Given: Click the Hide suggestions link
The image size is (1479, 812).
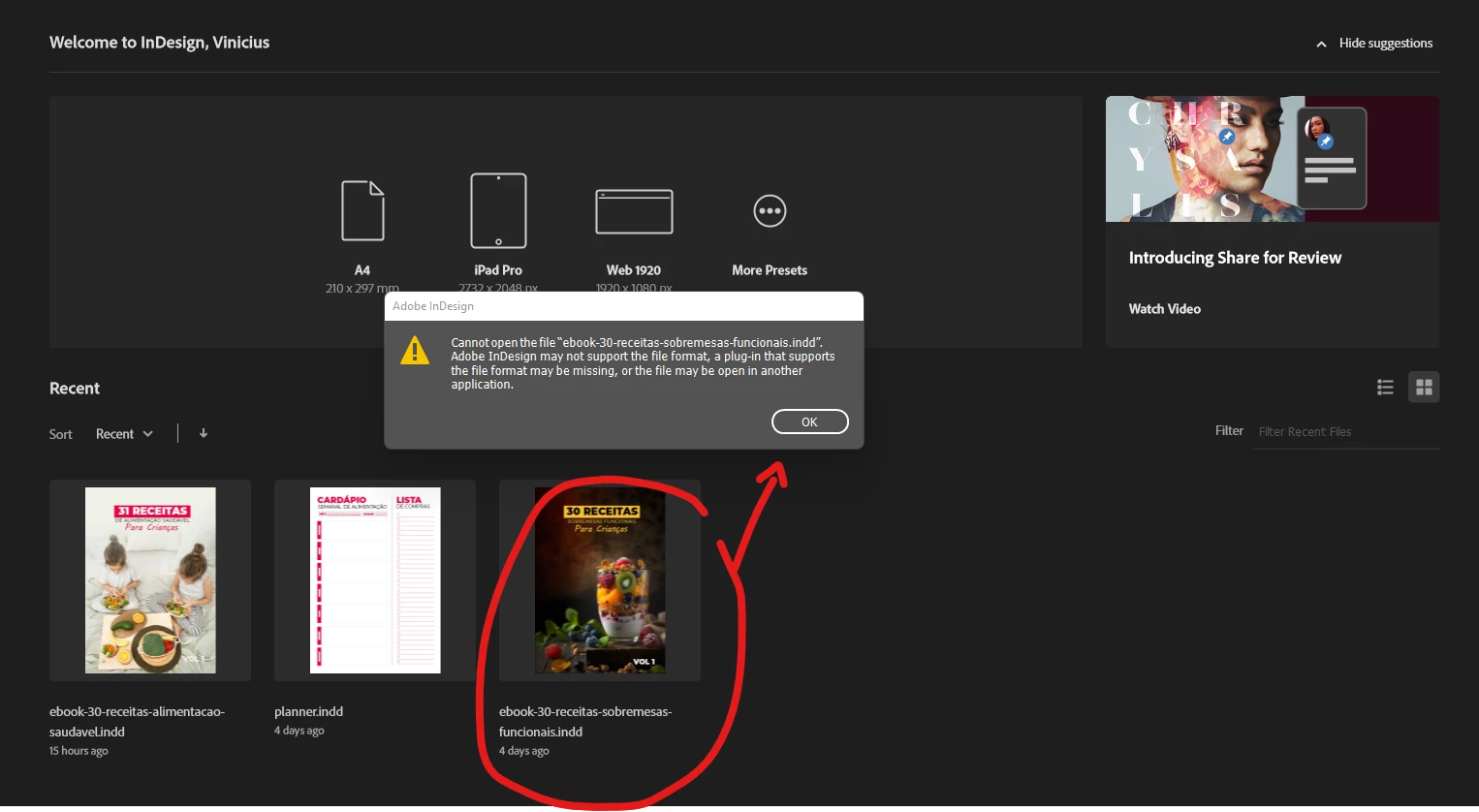Looking at the screenshot, I should pos(1385,43).
